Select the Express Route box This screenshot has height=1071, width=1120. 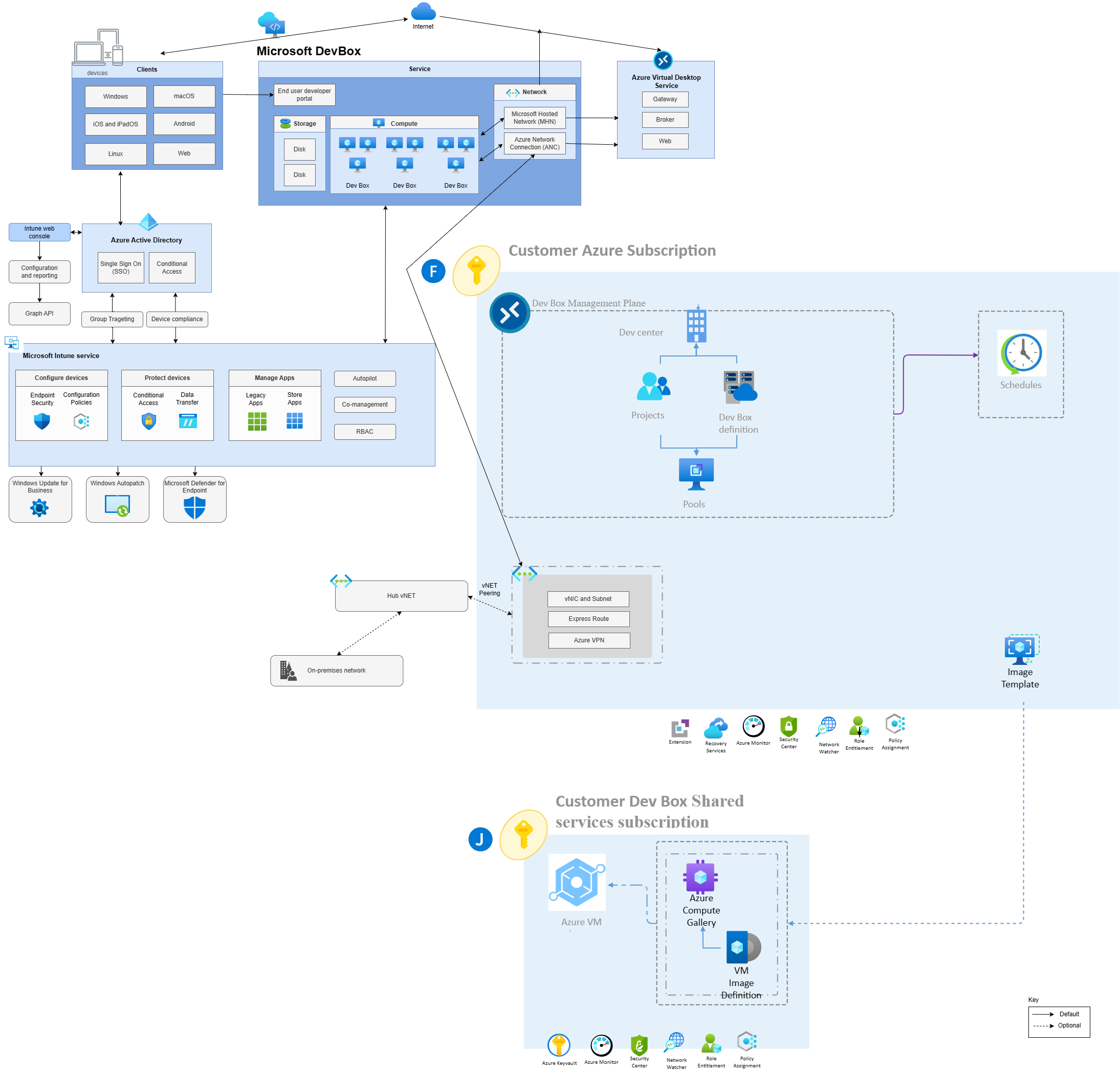[588, 619]
